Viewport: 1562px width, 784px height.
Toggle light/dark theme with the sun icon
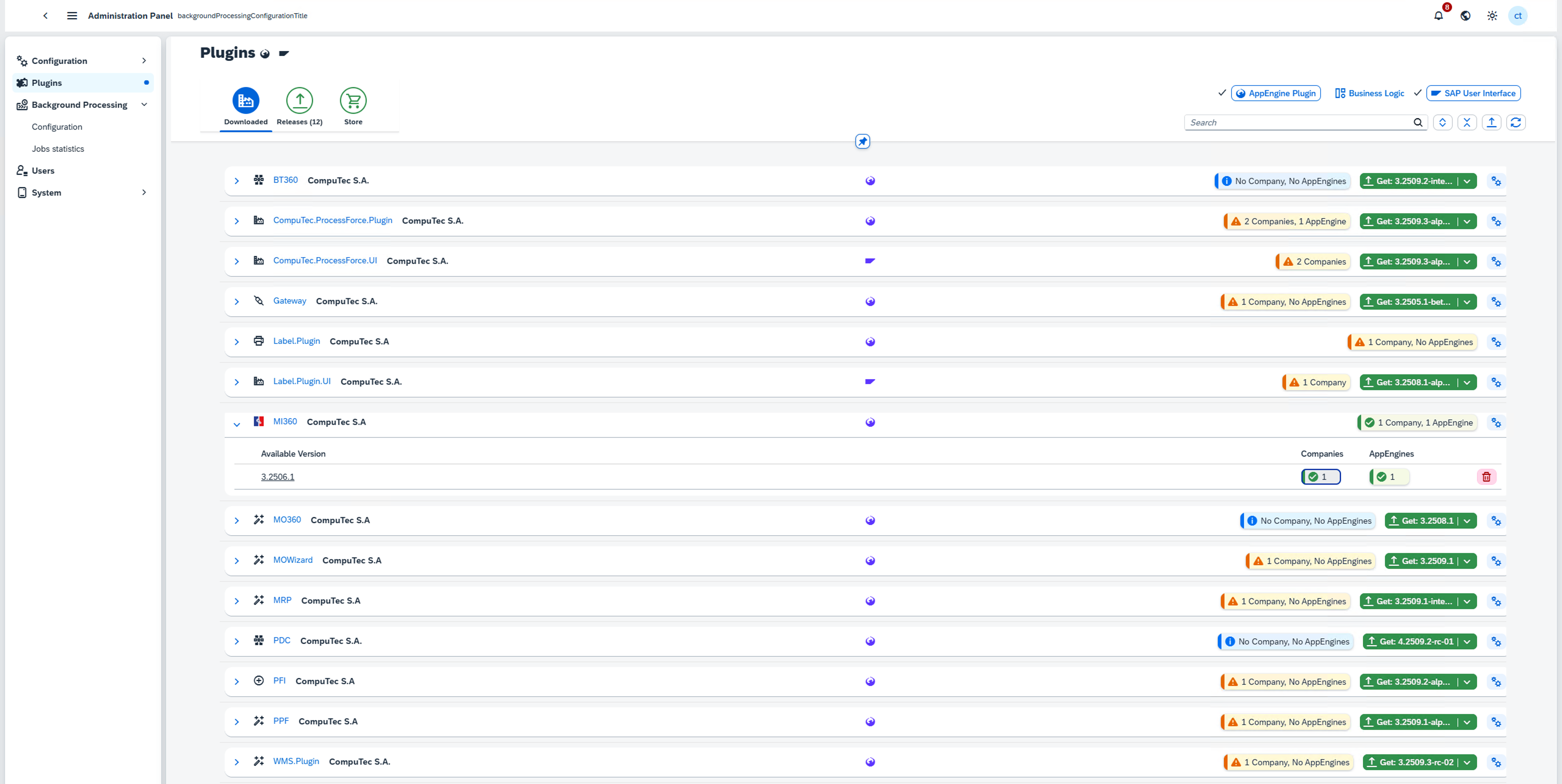click(x=1492, y=16)
